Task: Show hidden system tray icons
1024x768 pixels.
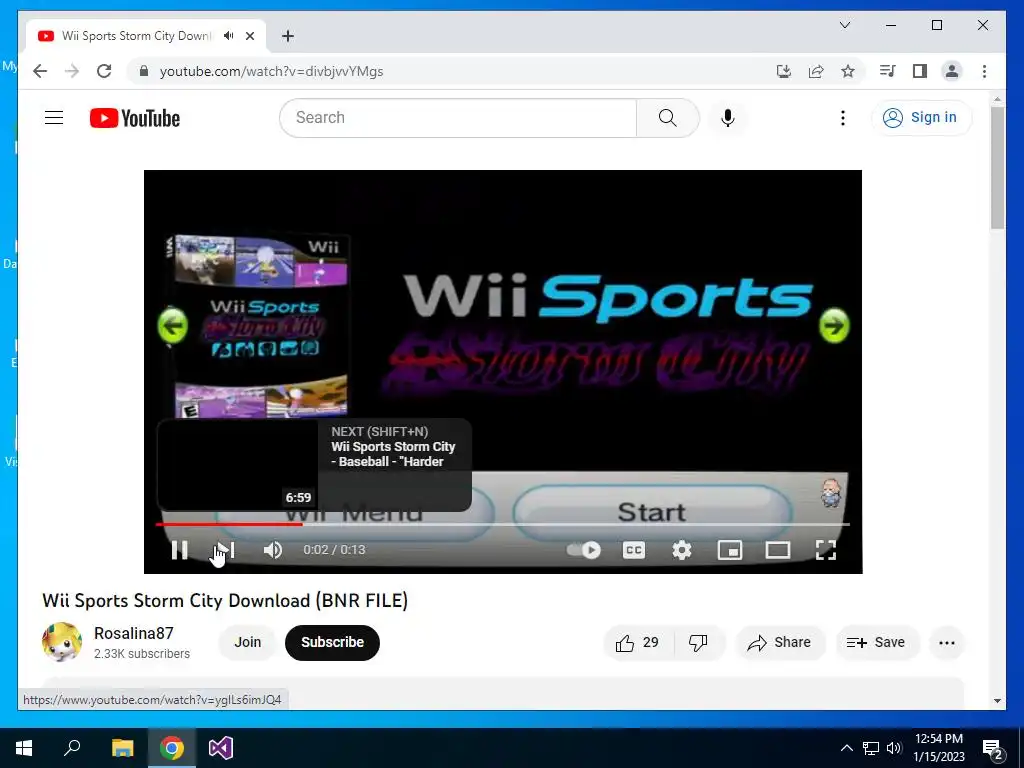Action: [x=846, y=748]
